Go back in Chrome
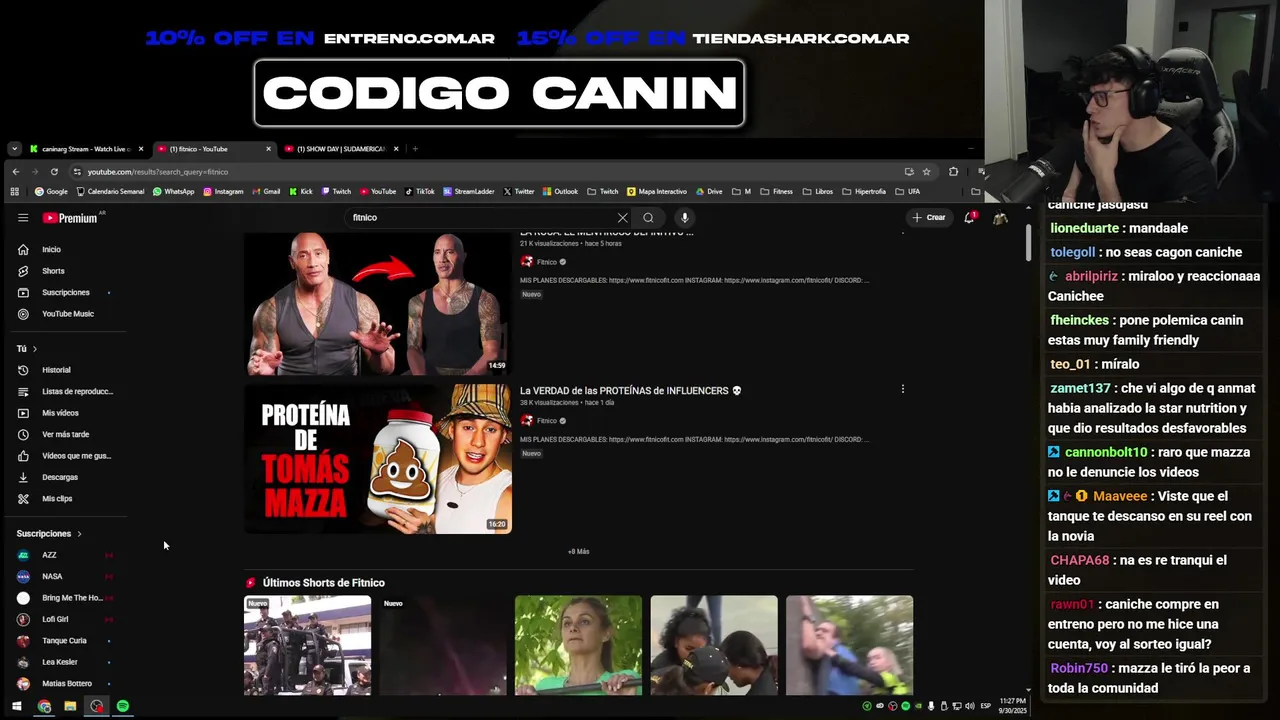 [x=16, y=171]
